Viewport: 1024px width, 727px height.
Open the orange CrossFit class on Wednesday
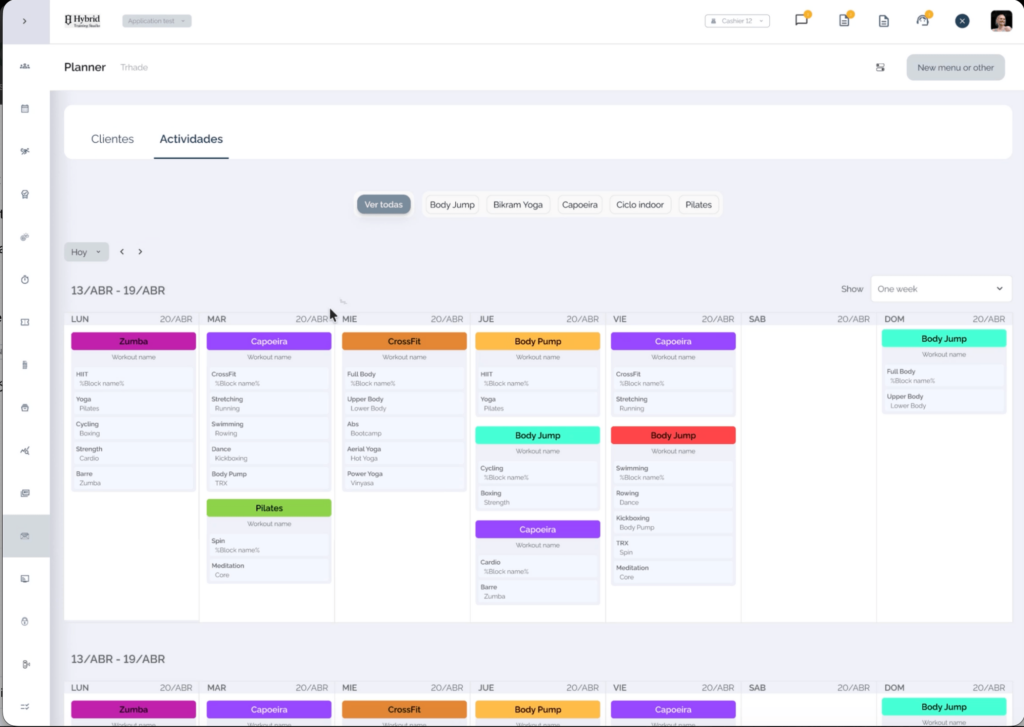click(x=404, y=341)
